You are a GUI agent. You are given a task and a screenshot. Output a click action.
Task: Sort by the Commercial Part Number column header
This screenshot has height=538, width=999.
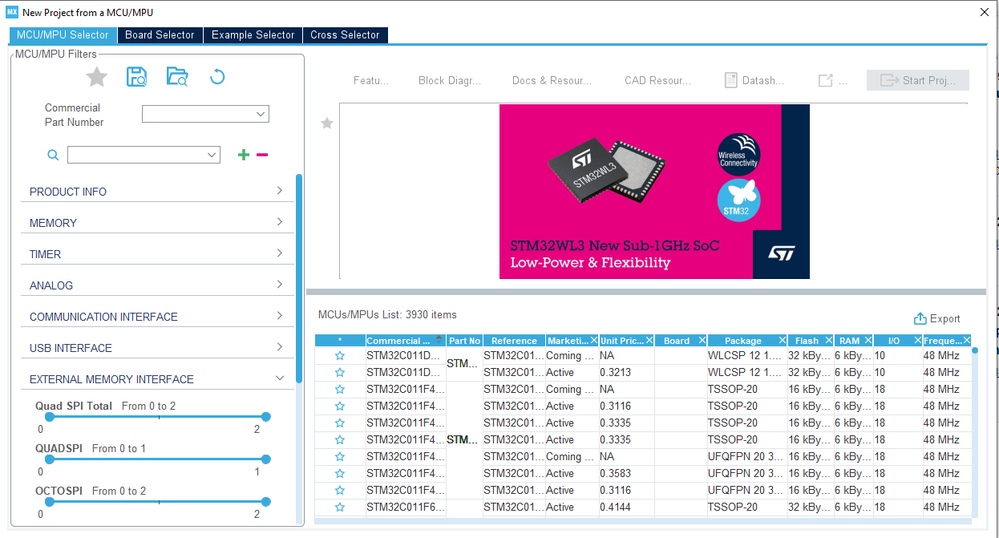pyautogui.click(x=405, y=340)
